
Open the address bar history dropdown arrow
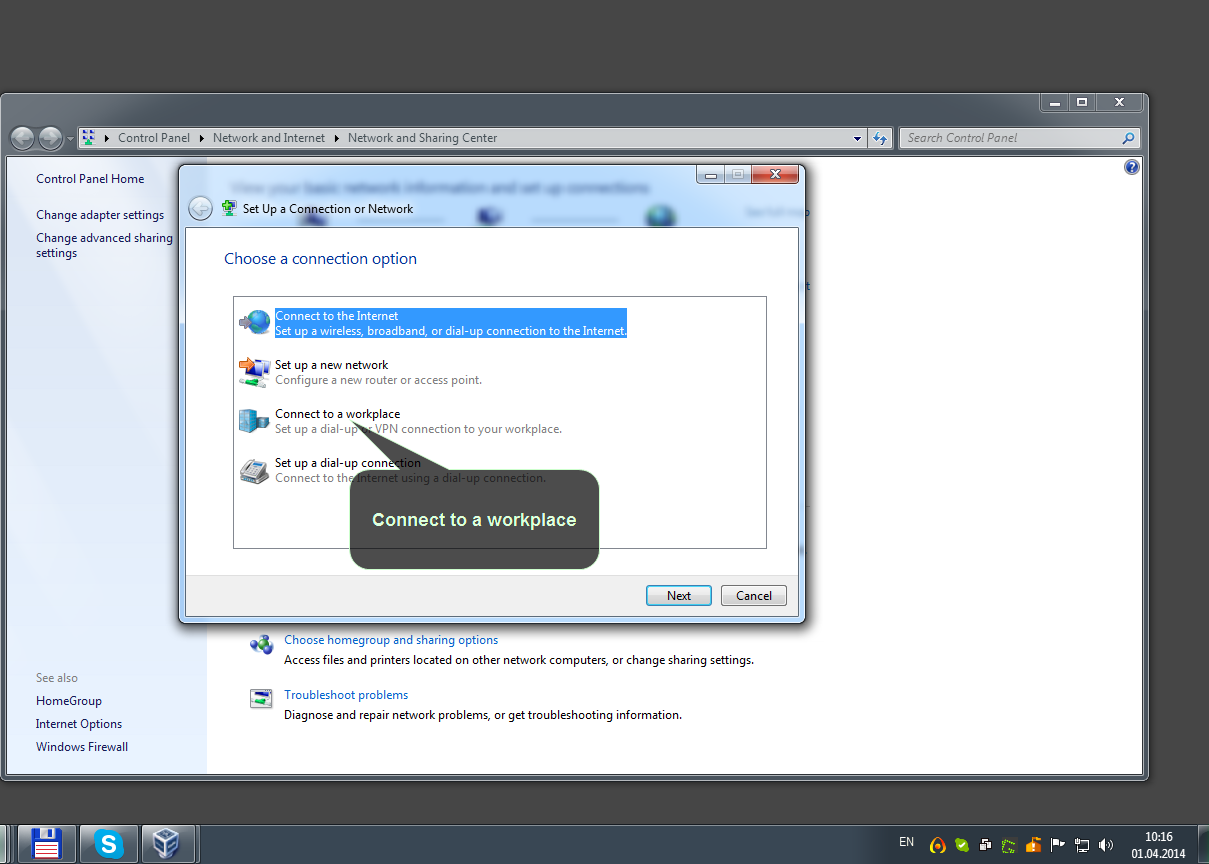858,139
